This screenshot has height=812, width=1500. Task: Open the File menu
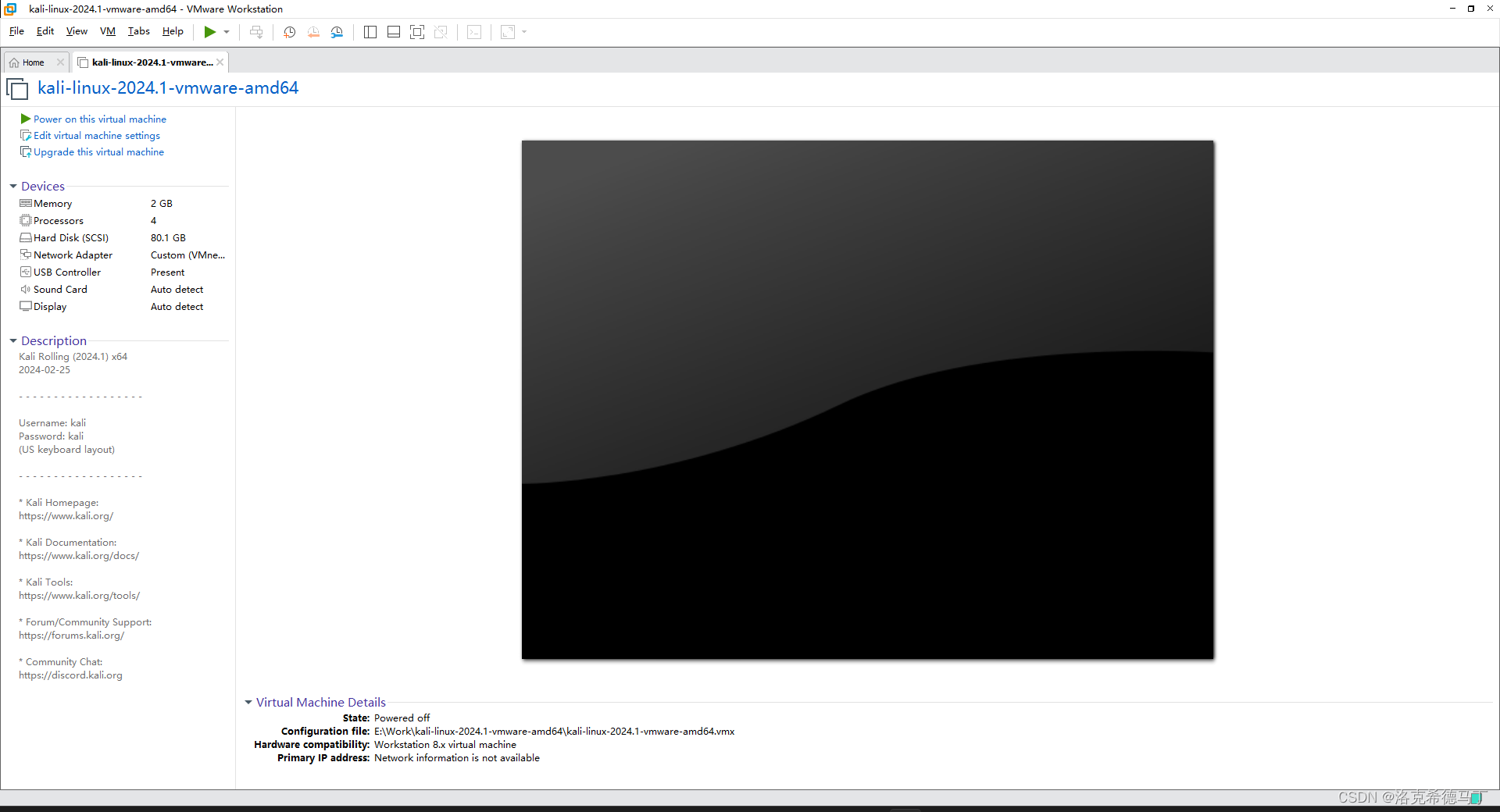(16, 31)
